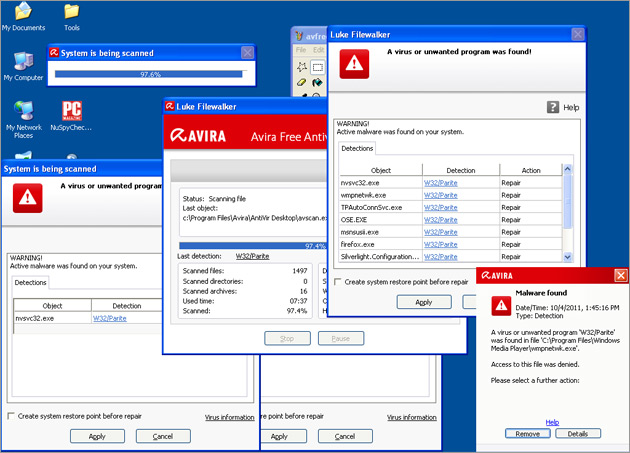Image resolution: width=630 pixels, height=453 pixels.
Task: Close the small 97.6% scan progress window
Action: (247, 53)
